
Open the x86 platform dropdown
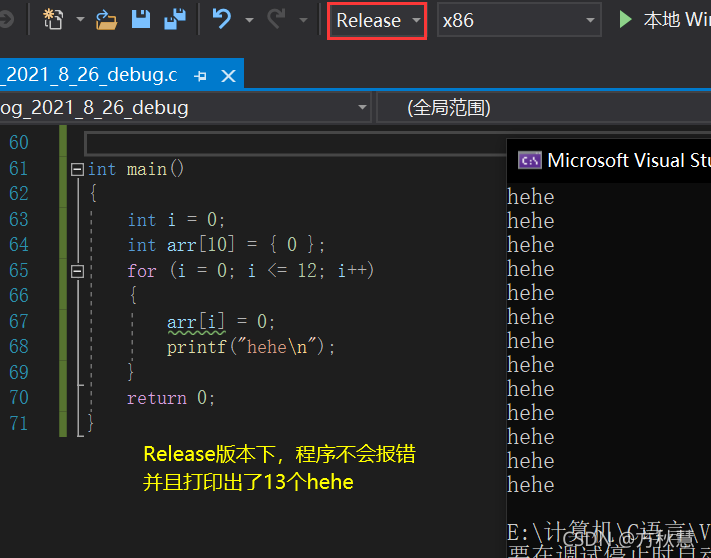click(x=519, y=20)
